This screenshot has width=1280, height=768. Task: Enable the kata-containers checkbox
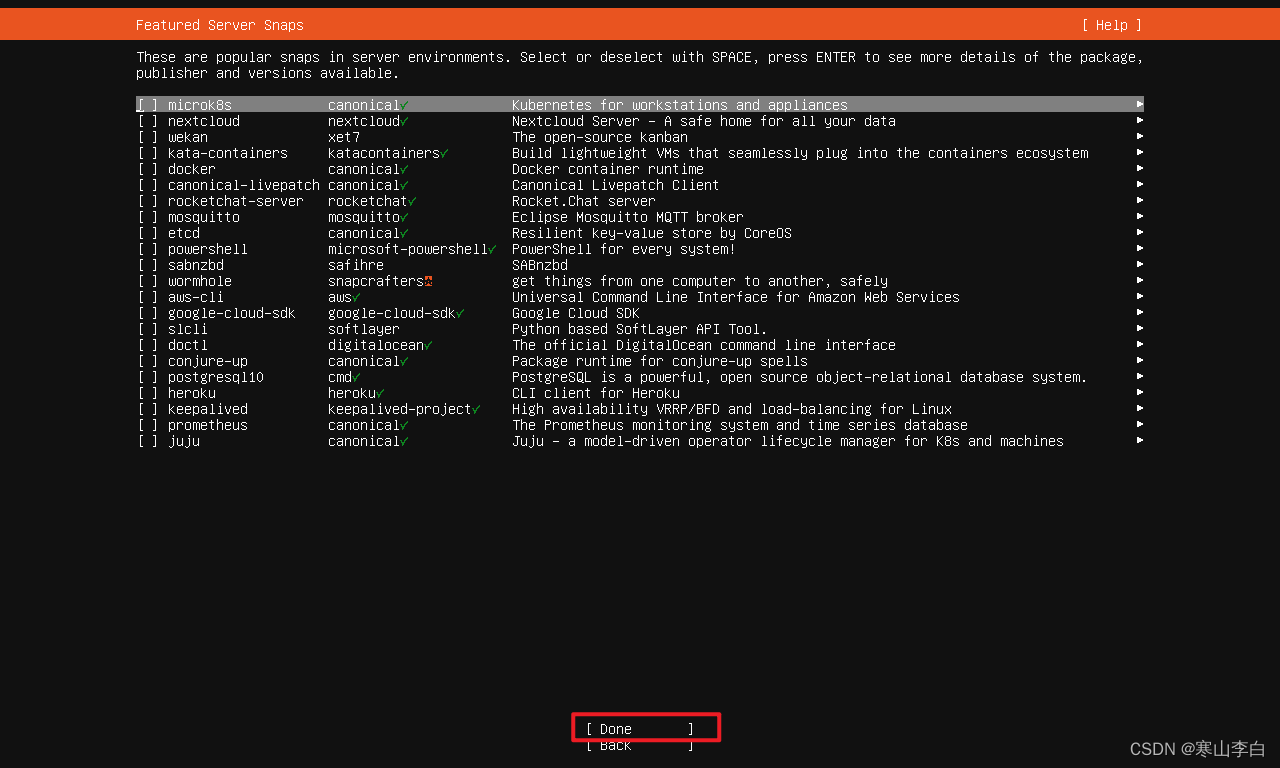pyautogui.click(x=148, y=153)
